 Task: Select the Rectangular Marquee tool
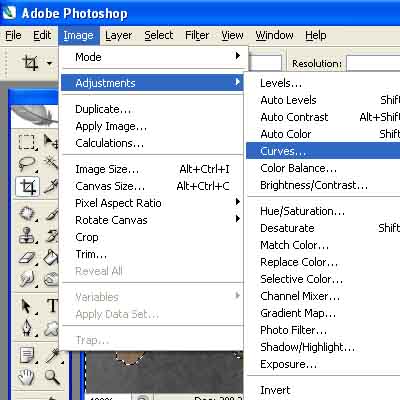click(x=27, y=142)
